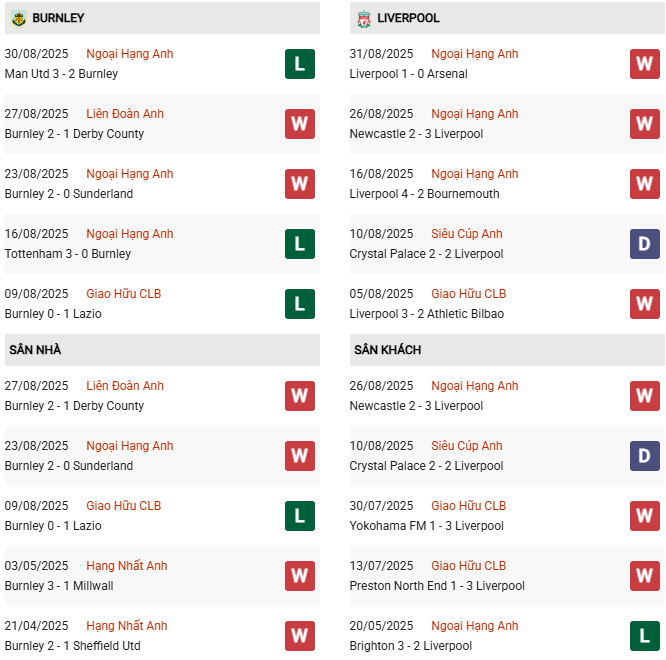Click the L badge for Brighton 3-2 Liverpool
The height and width of the screenshot is (660, 666).
point(644,636)
